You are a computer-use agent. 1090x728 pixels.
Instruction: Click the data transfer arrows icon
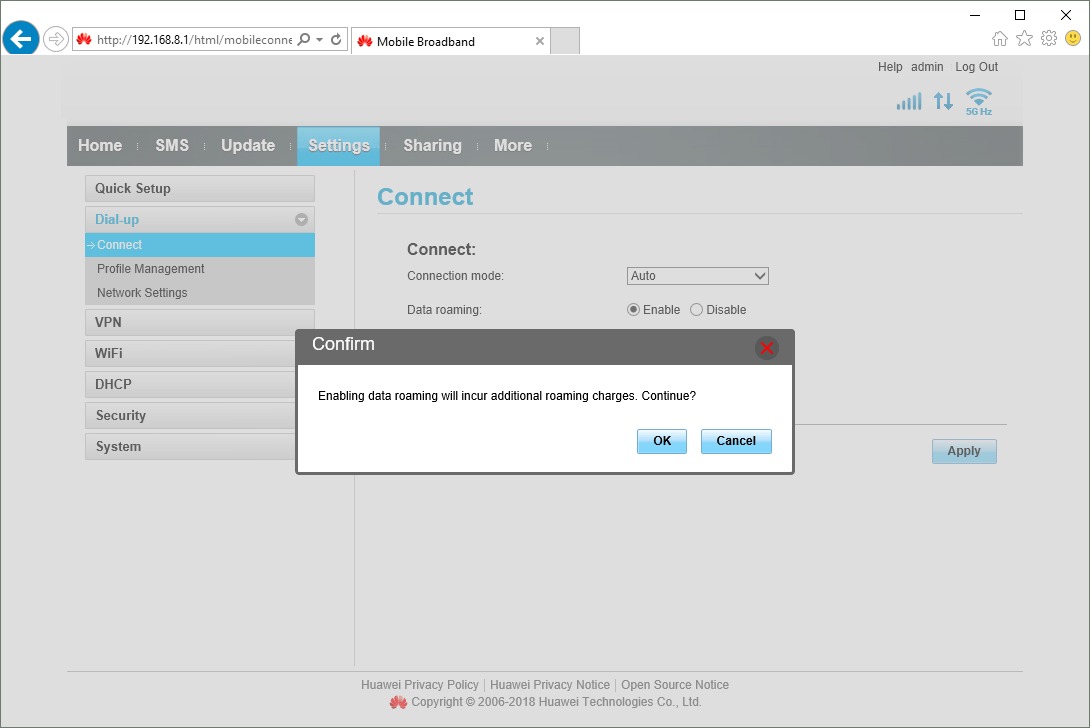943,101
